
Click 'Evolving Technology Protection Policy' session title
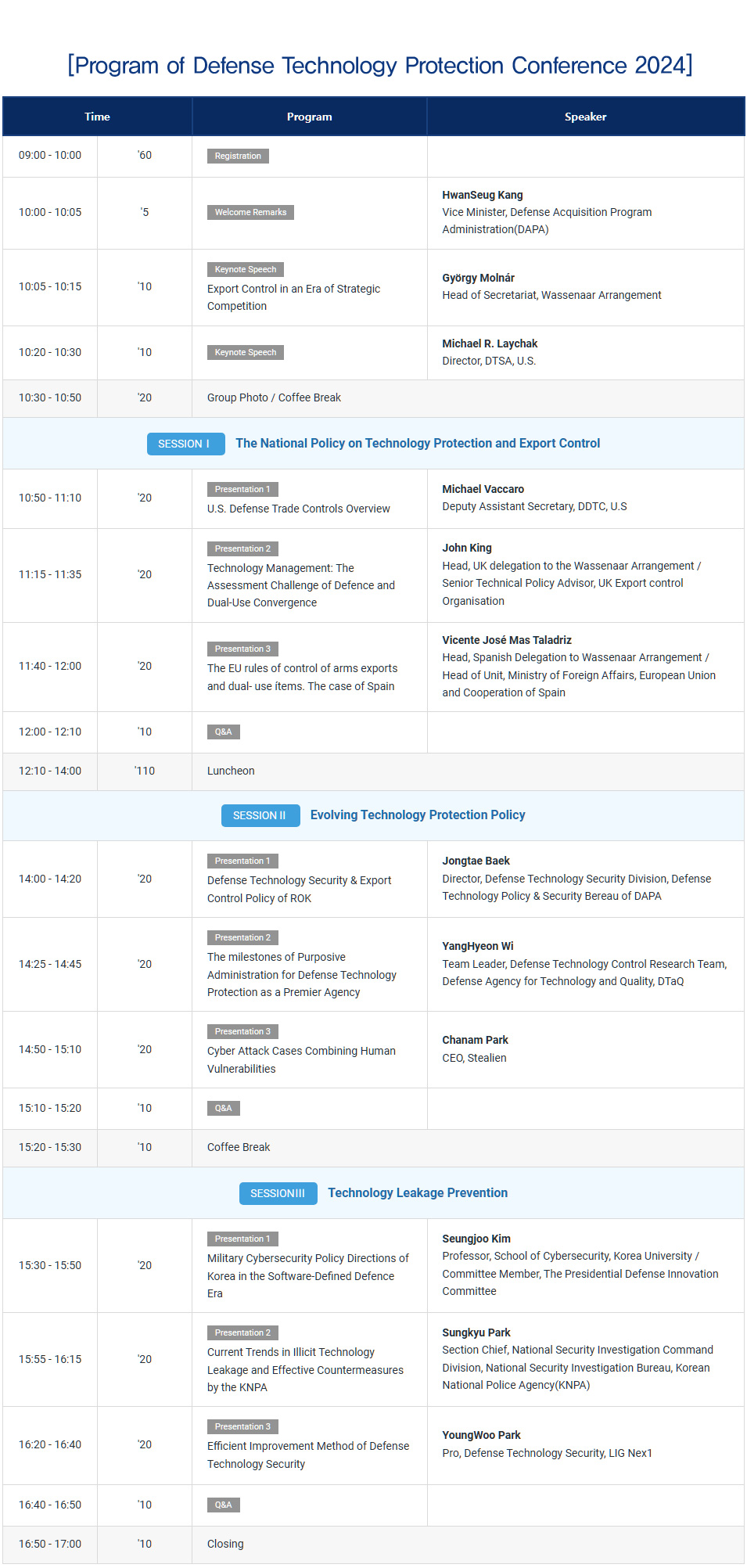click(x=418, y=815)
